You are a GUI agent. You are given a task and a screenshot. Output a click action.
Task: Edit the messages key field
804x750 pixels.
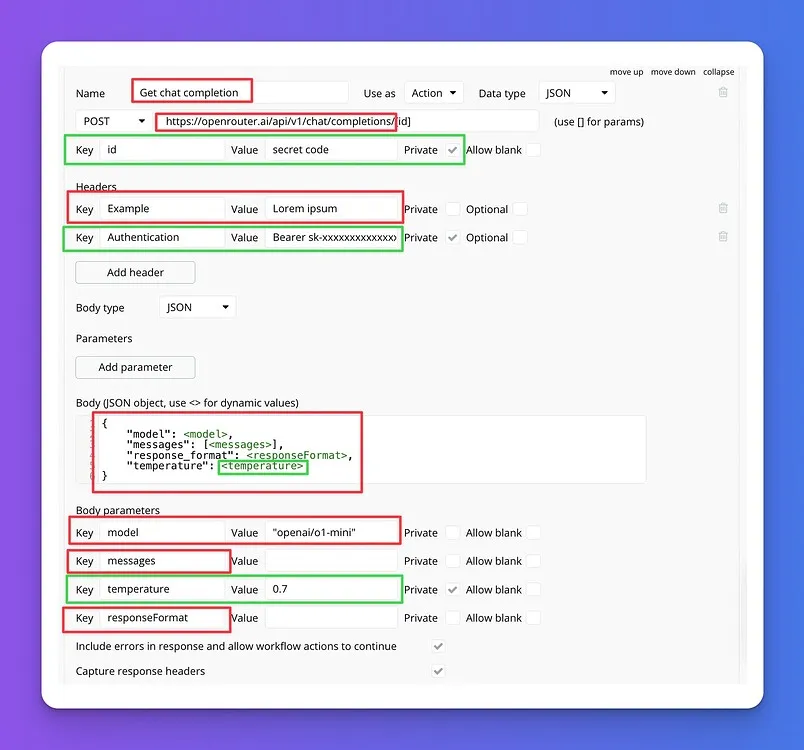tap(162, 561)
